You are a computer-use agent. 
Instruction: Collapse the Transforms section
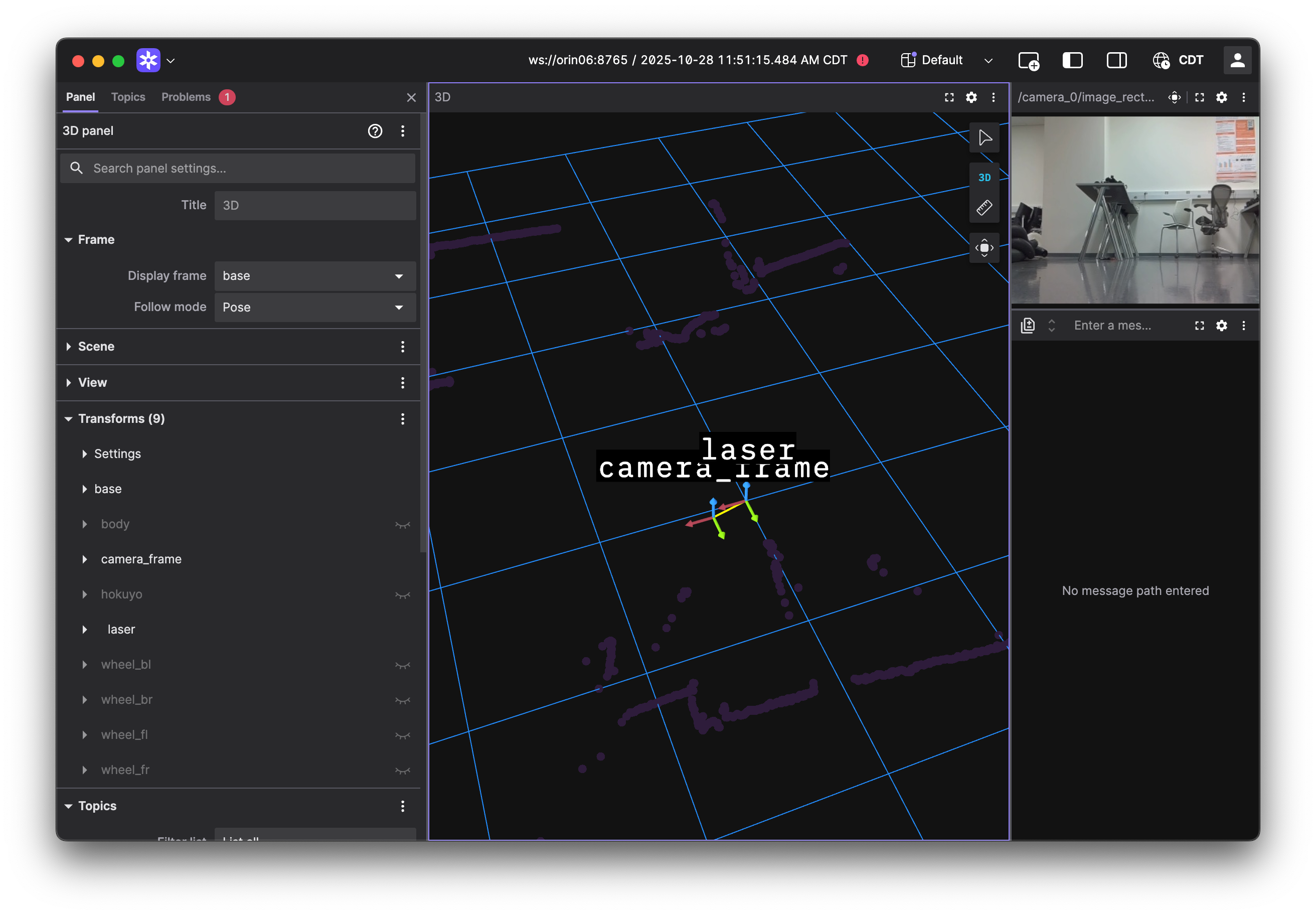click(x=69, y=418)
